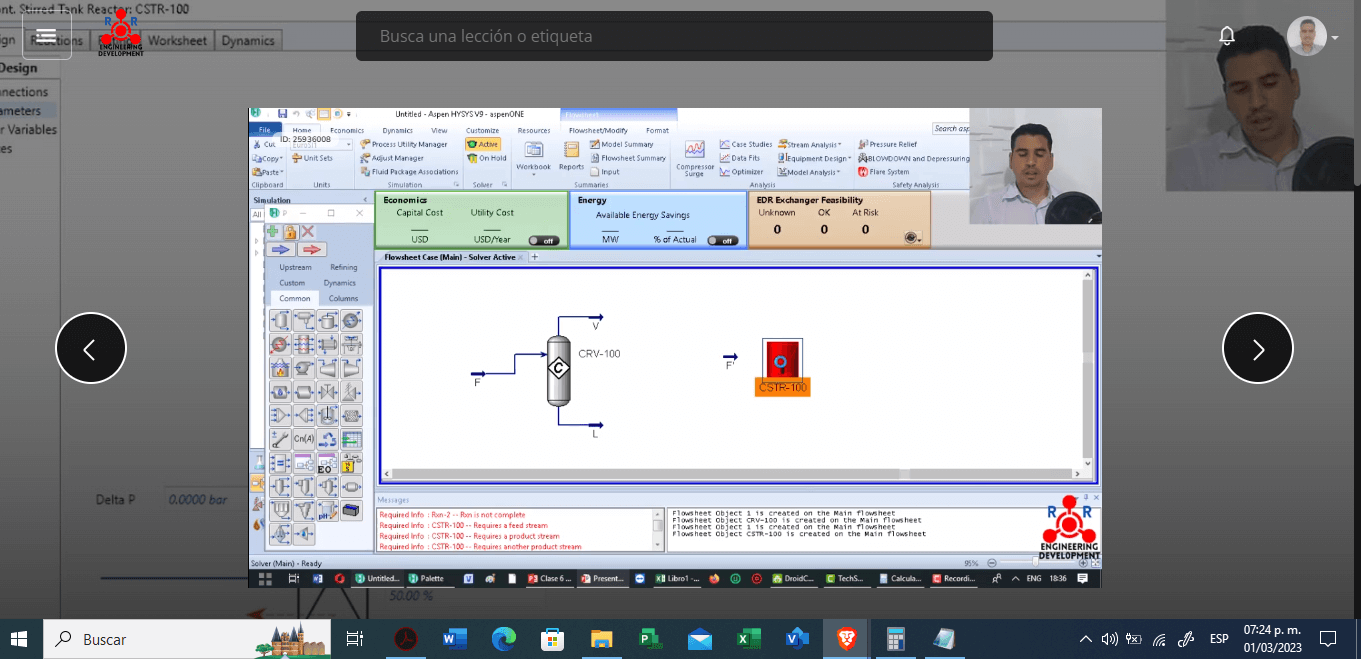Select the EO subflowsheet icon in palette
Viewport: 1362px width, 662px height.
point(325,463)
